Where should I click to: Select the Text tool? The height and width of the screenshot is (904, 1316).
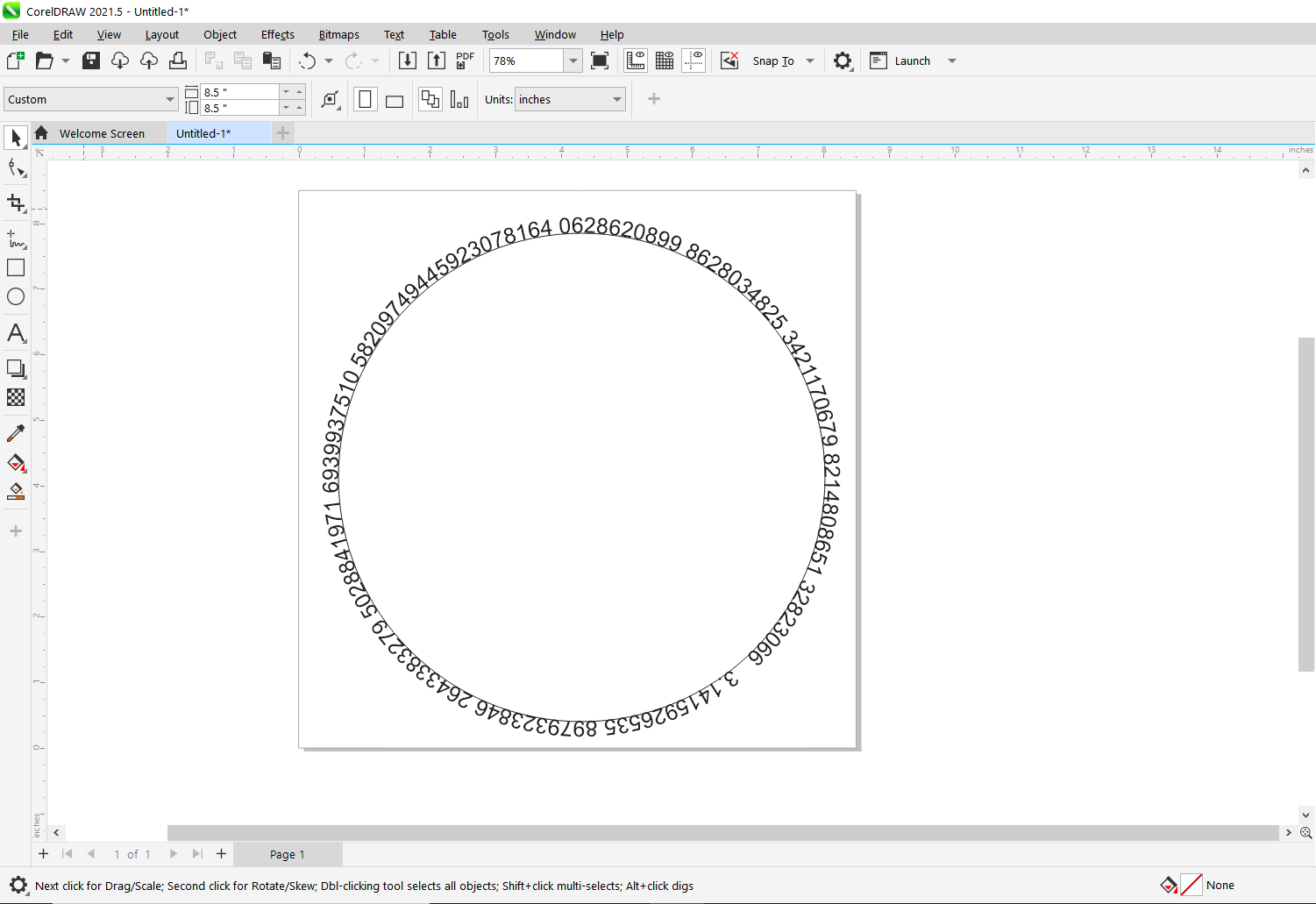click(x=16, y=333)
